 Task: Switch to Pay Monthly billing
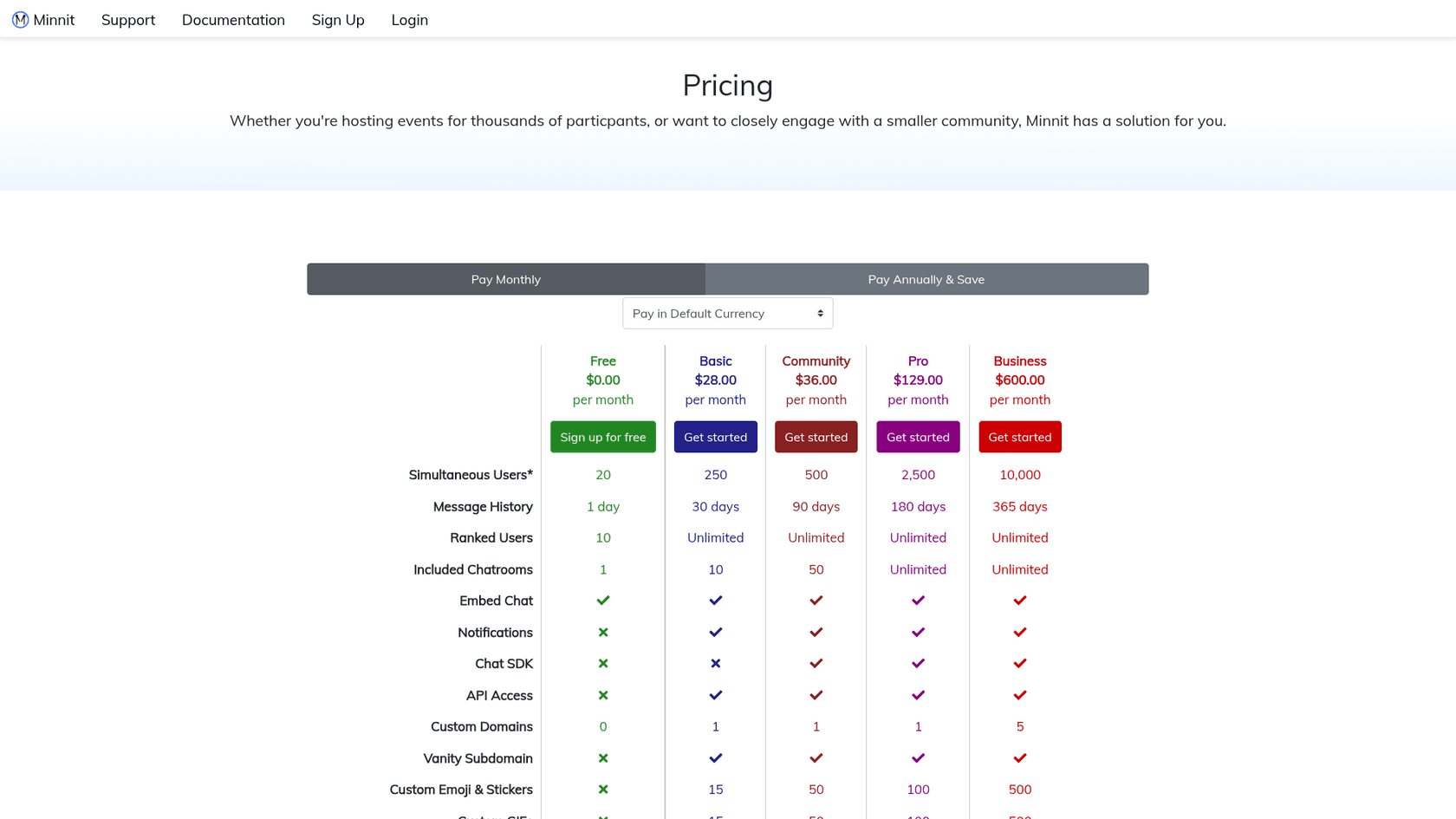tap(506, 279)
